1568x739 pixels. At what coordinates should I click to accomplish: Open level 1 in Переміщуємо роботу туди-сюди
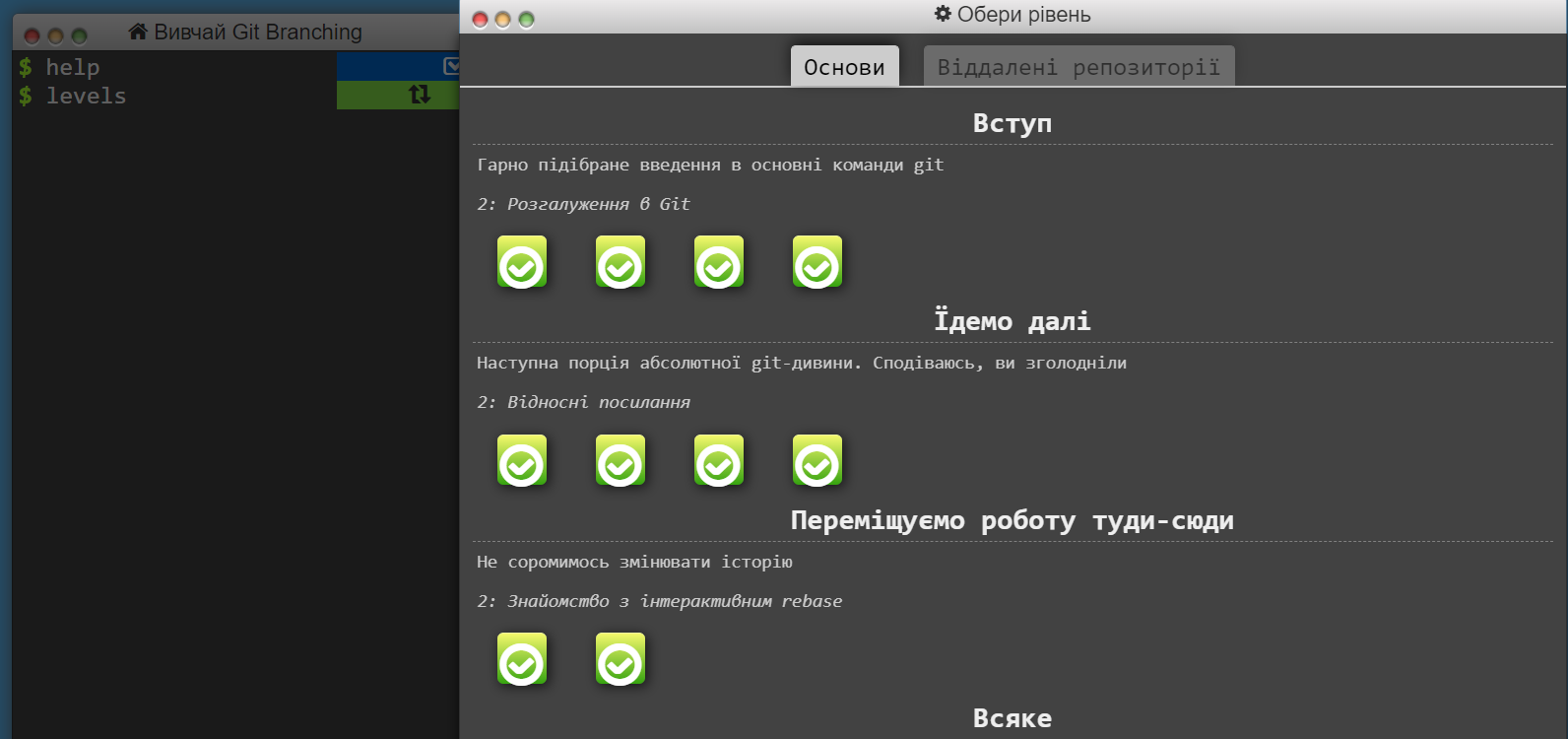(x=522, y=659)
